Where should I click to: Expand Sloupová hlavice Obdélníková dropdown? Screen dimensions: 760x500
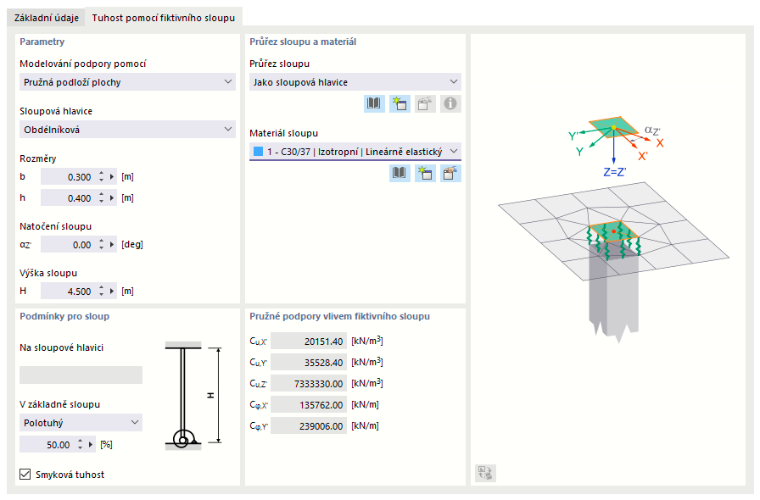127,129
